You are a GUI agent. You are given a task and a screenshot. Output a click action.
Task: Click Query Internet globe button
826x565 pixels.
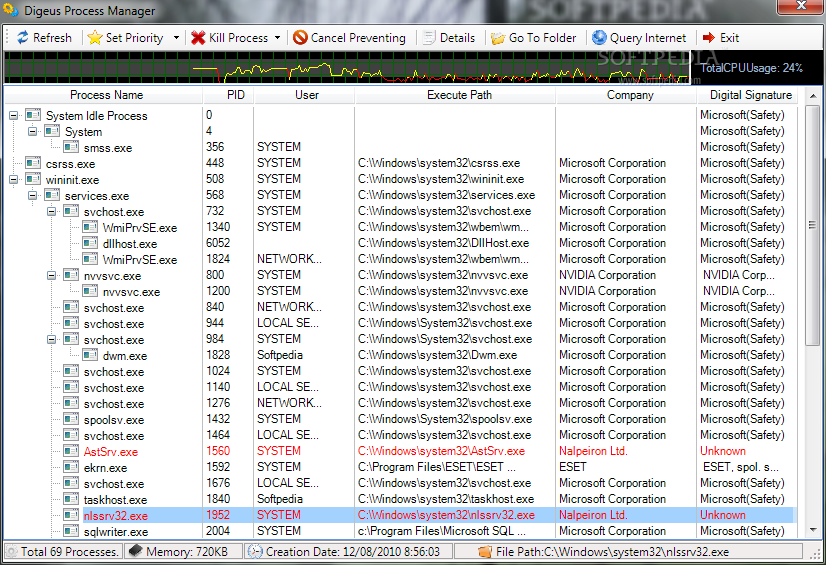(638, 38)
